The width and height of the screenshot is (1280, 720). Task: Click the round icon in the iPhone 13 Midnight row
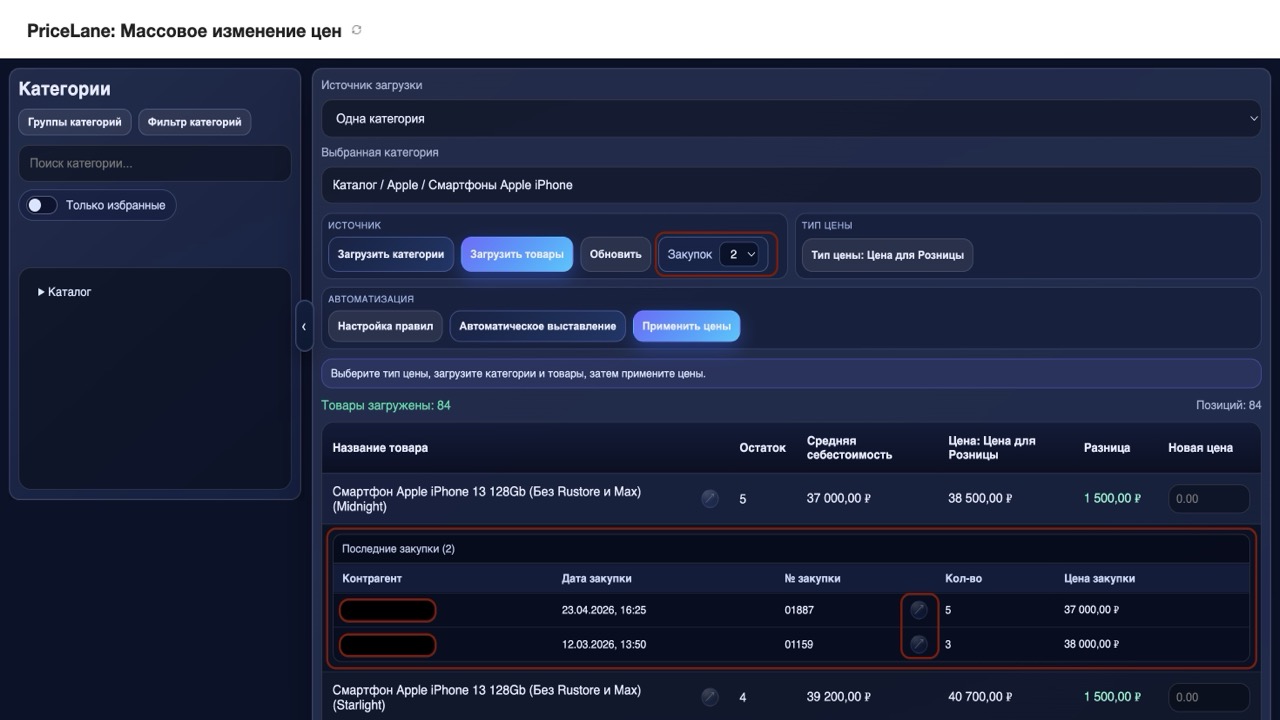[710, 498]
